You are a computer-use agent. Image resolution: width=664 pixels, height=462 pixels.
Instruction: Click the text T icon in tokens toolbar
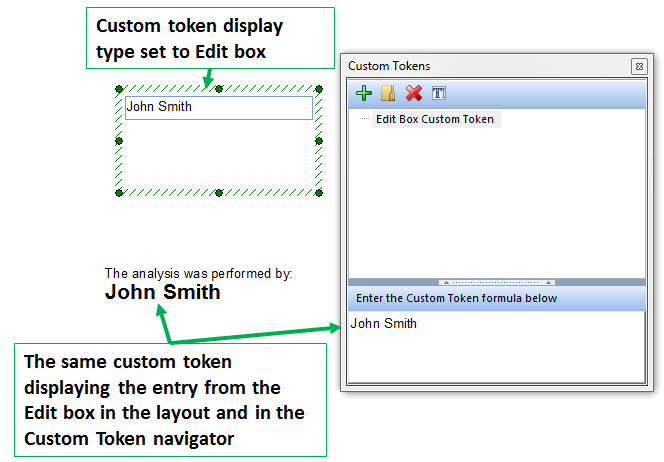438,93
